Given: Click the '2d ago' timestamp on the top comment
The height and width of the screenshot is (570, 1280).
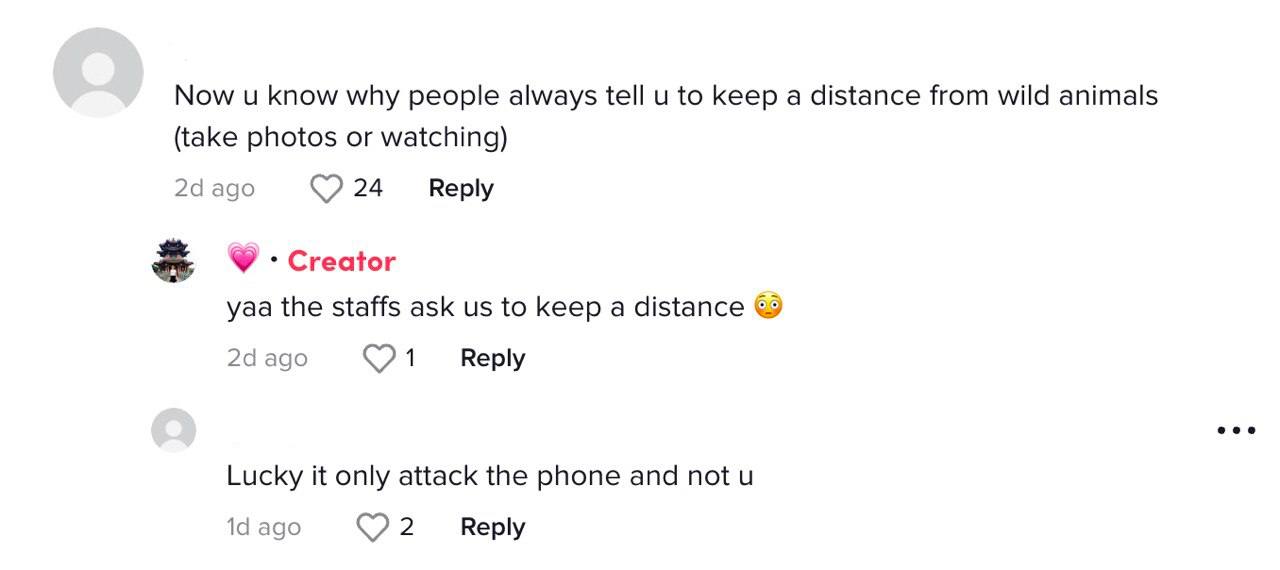Looking at the screenshot, I should [214, 188].
